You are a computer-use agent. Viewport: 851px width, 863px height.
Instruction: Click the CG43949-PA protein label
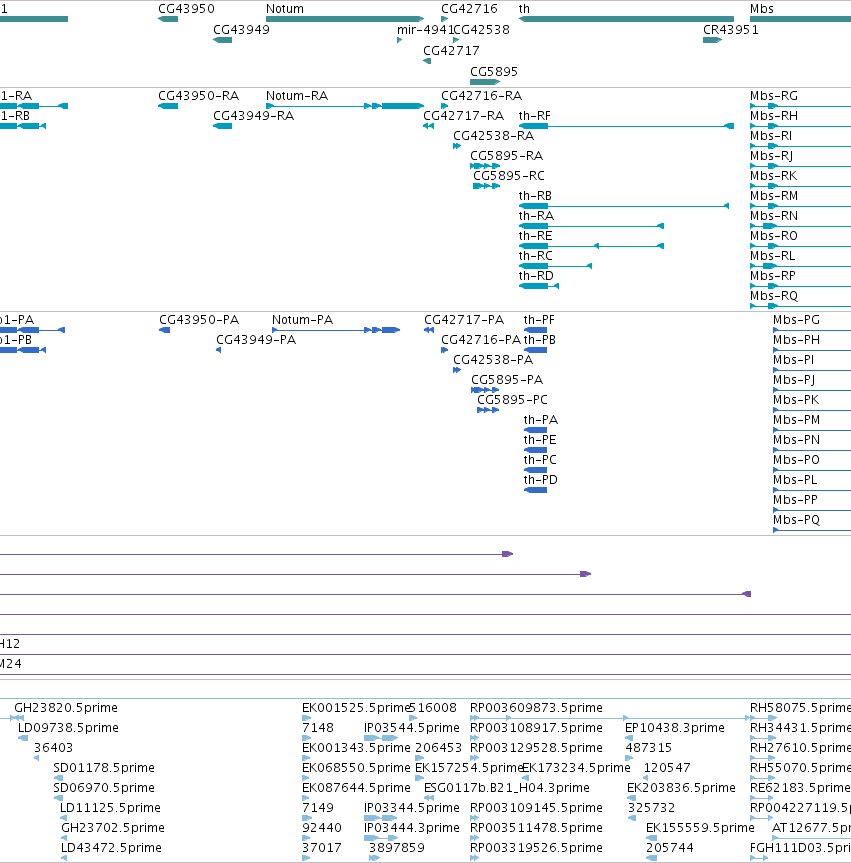click(x=256, y=340)
